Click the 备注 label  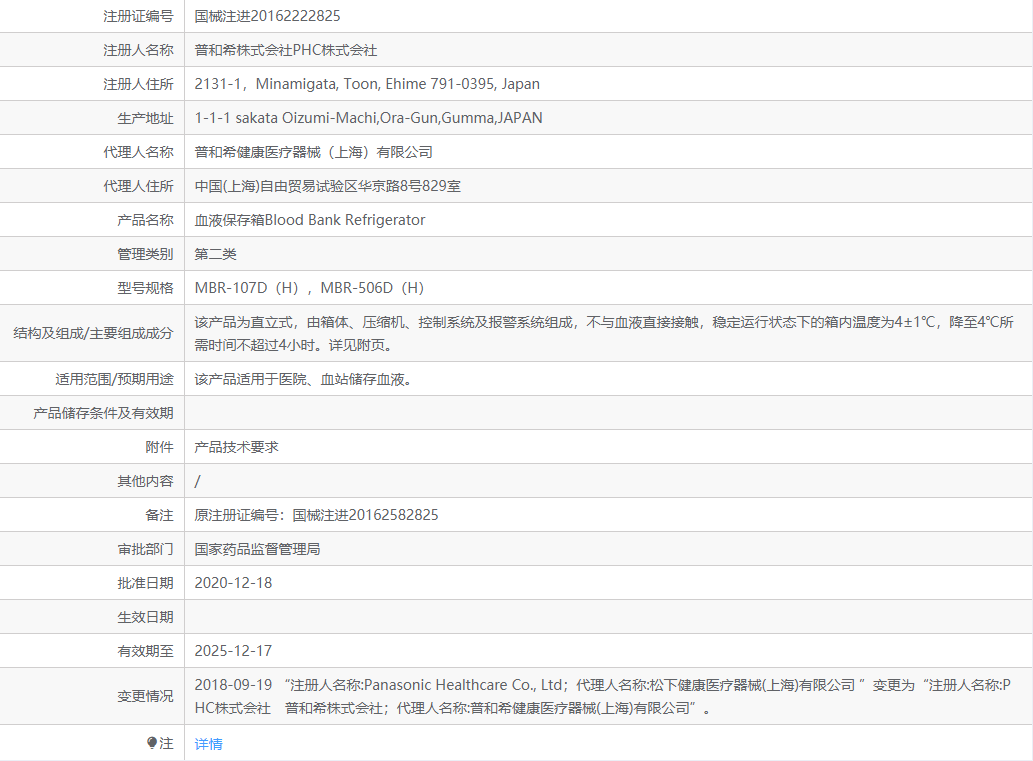159,515
